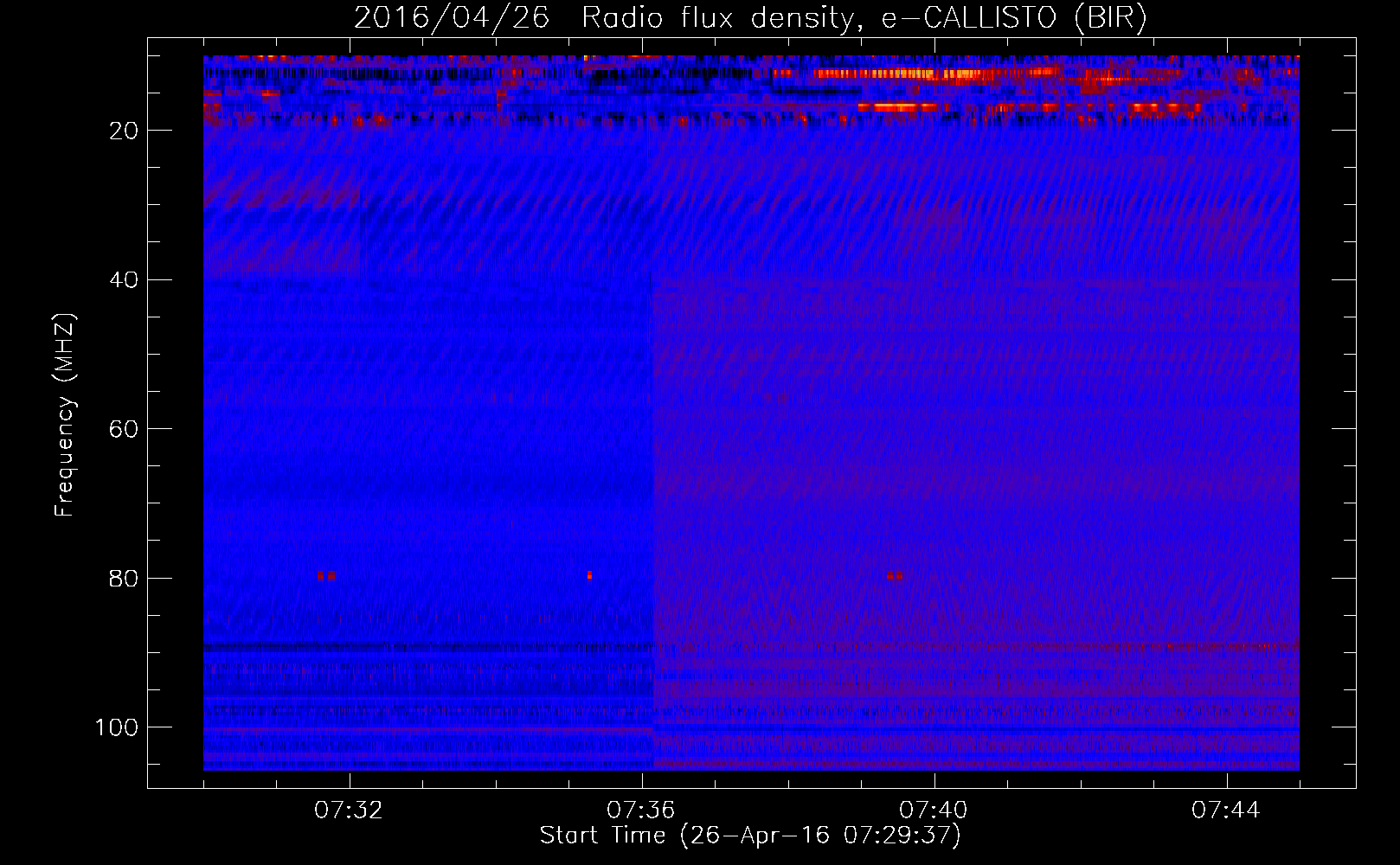The height and width of the screenshot is (865, 1400).
Task: Click the 'Start Time (26-Apr-16 07:29:37)' label
Action: click(750, 836)
